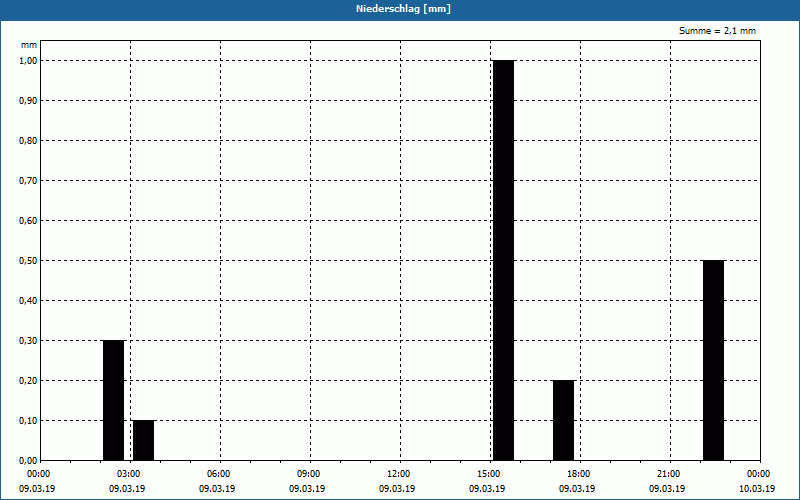The image size is (800, 500).
Task: Click the mm unit label above the y-axis
Action: [x=29, y=45]
